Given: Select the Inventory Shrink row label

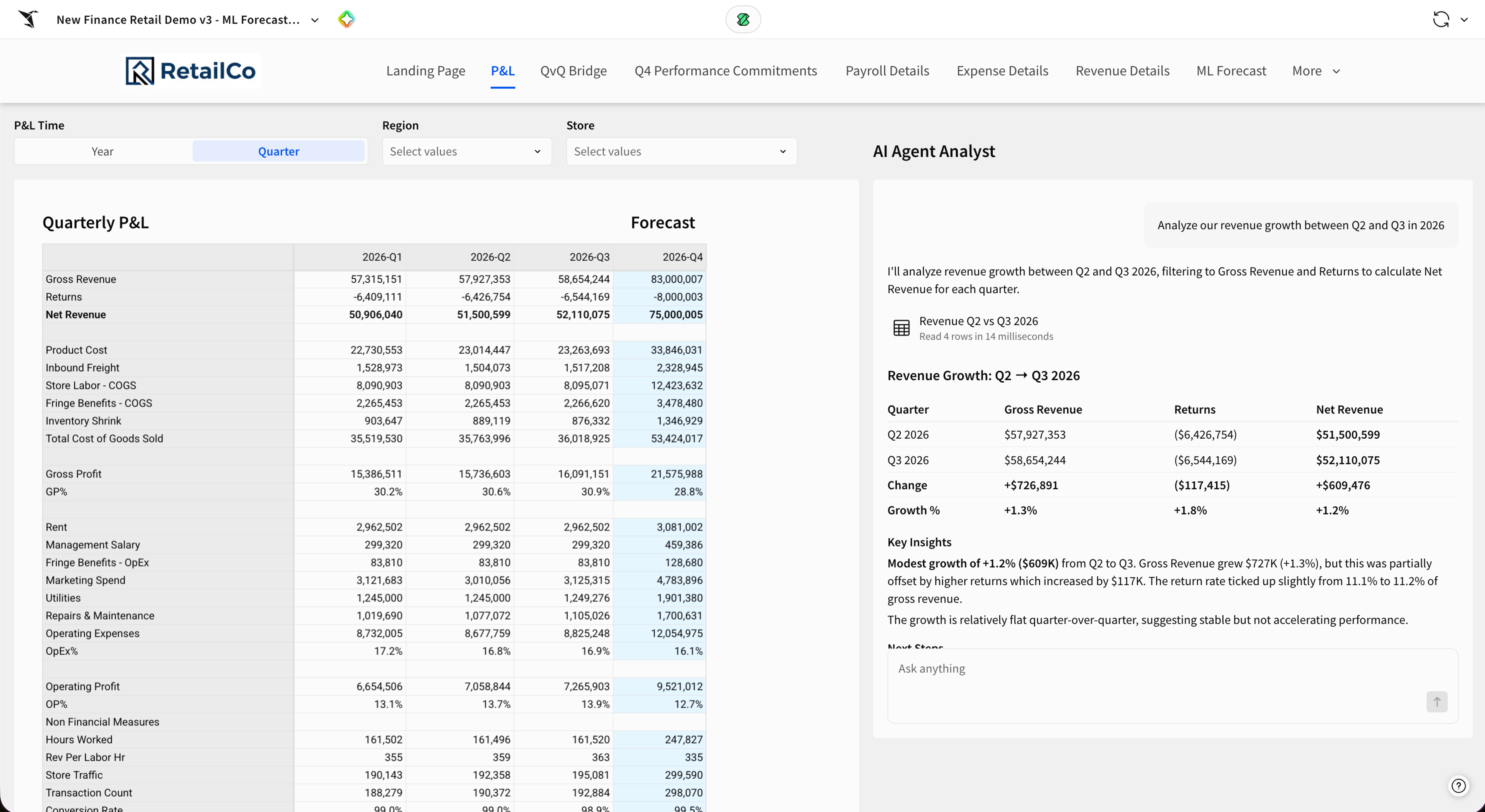Looking at the screenshot, I should pyautogui.click(x=83, y=421).
